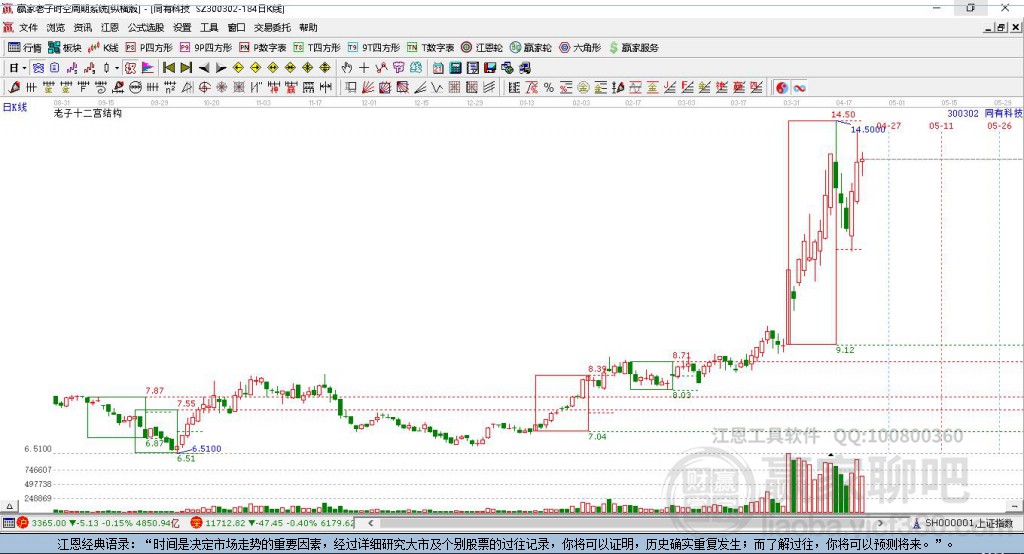
Task: Select the red circle target tool
Action: [x=204, y=88]
